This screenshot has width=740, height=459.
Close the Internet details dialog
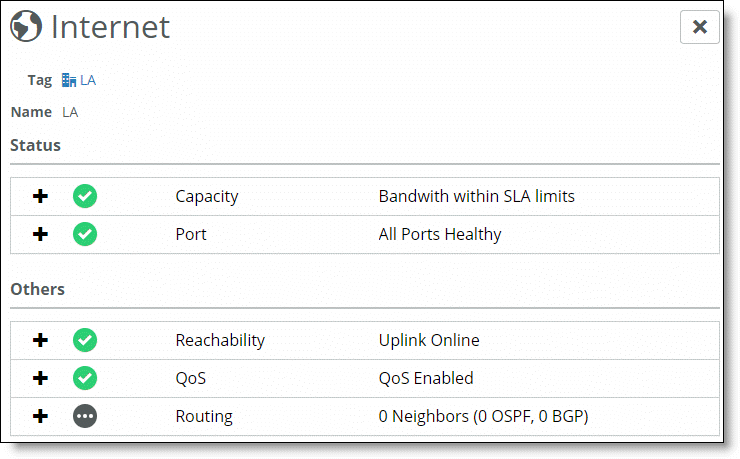coord(699,27)
